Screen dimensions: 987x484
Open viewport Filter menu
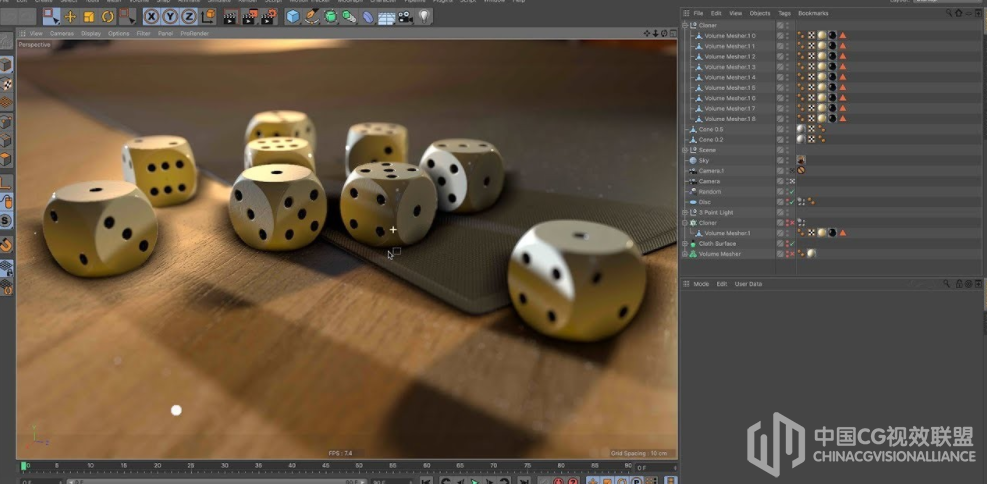coord(144,33)
